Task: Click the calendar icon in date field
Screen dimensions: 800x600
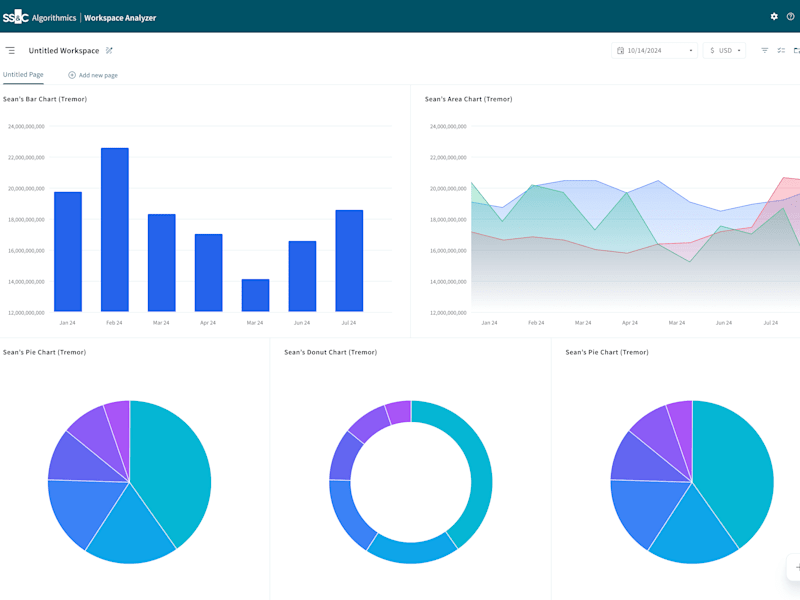Action: point(620,51)
